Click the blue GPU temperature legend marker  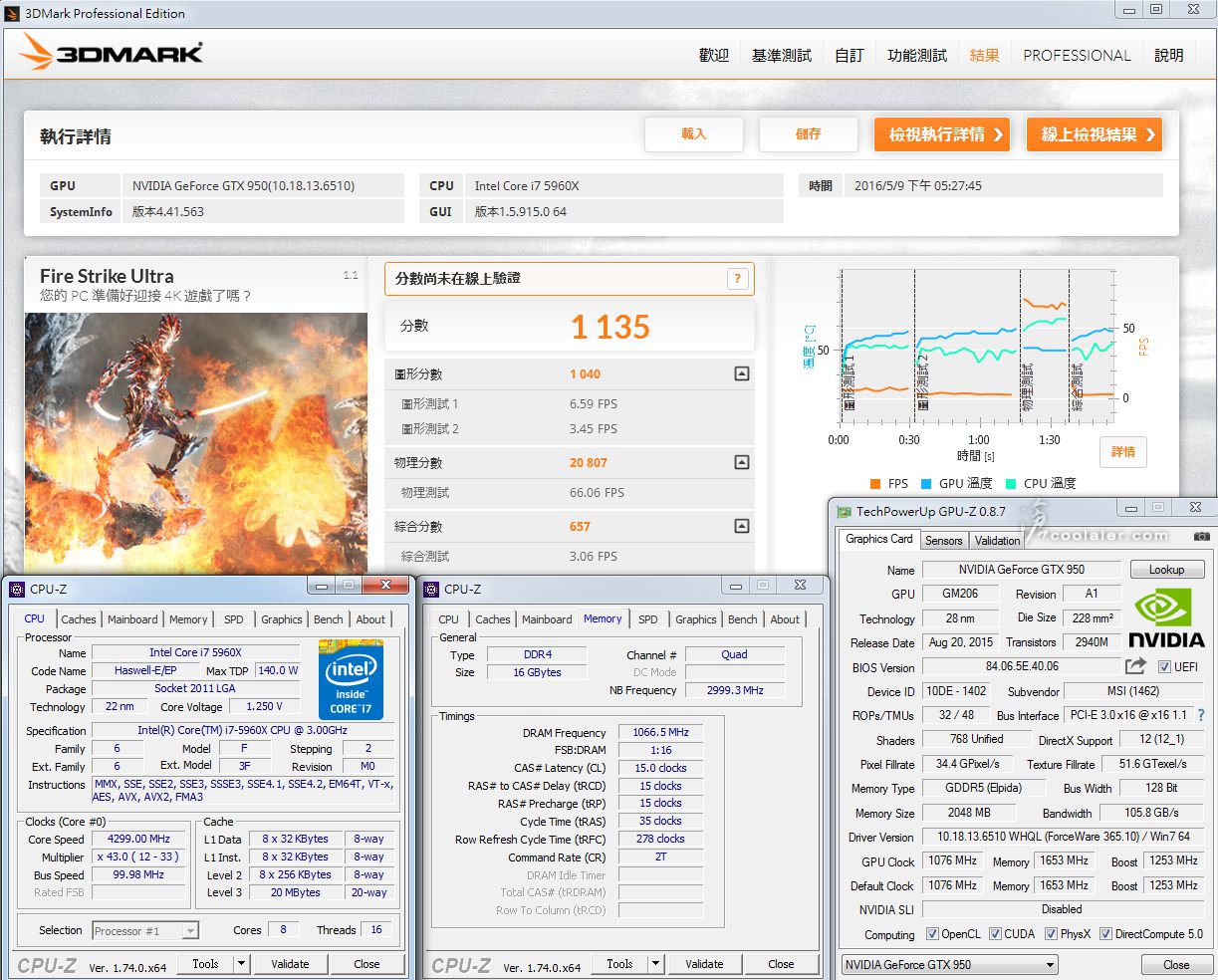pos(925,484)
